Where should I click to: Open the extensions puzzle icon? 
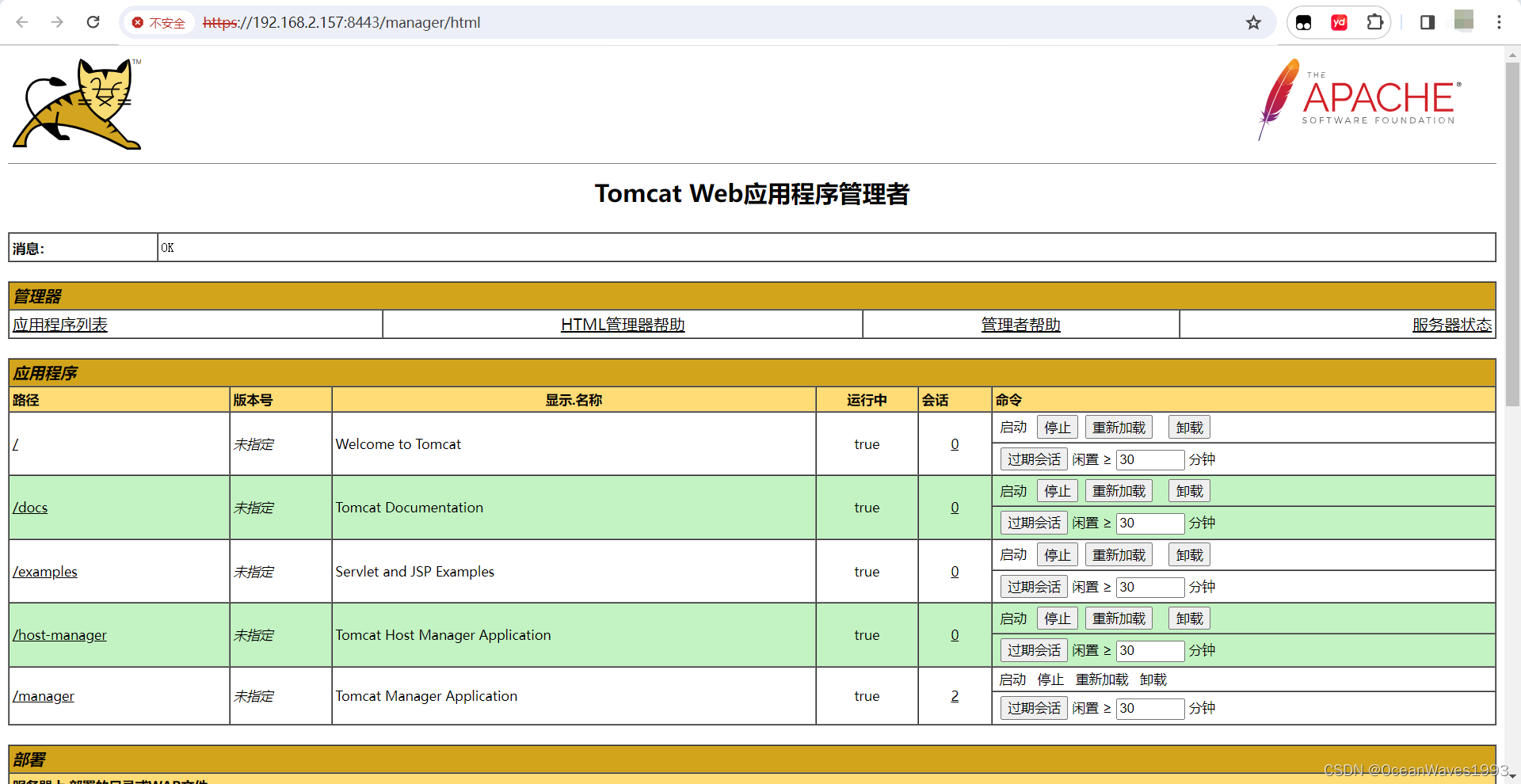[1375, 22]
